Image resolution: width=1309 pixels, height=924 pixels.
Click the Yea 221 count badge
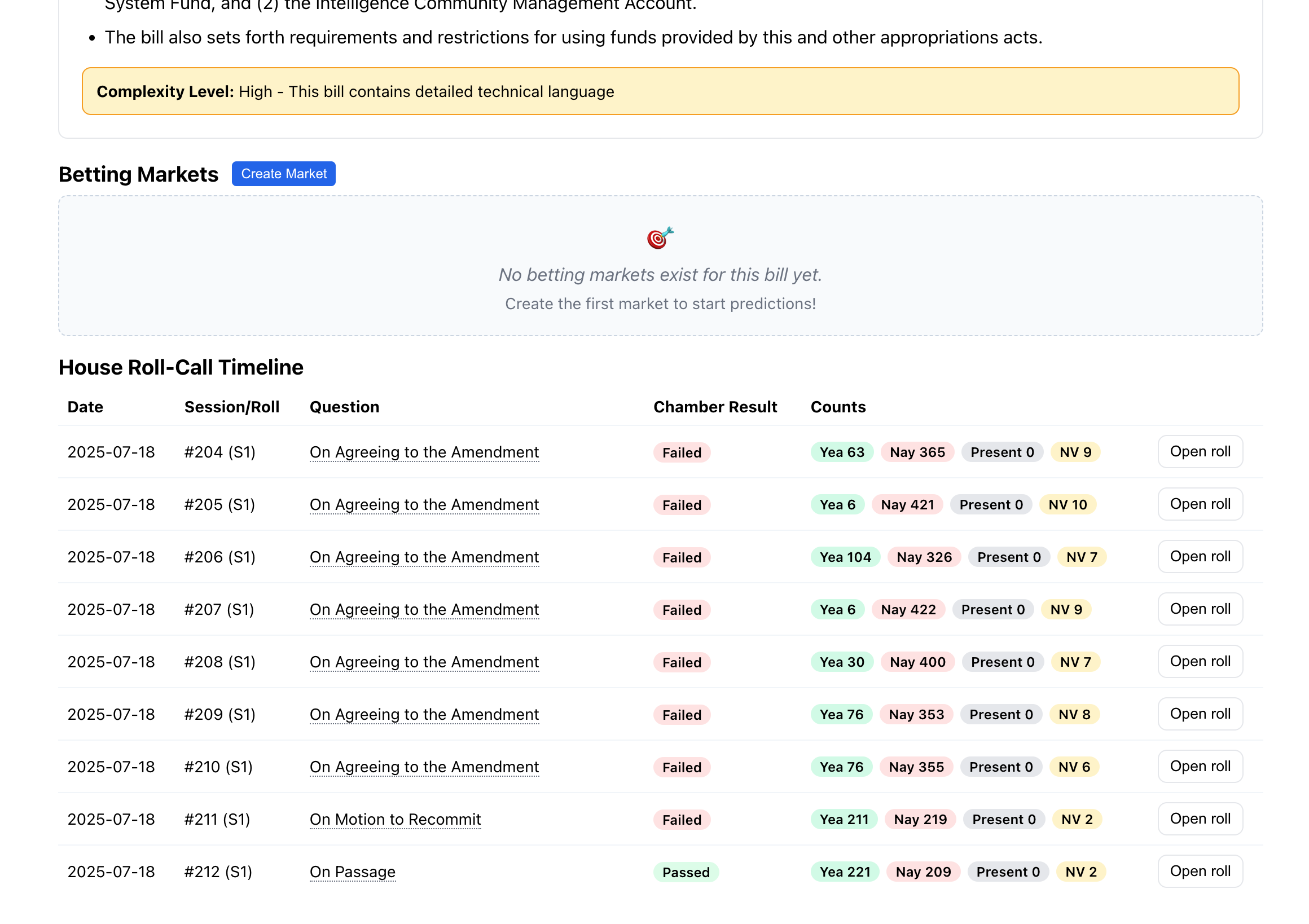(x=844, y=872)
